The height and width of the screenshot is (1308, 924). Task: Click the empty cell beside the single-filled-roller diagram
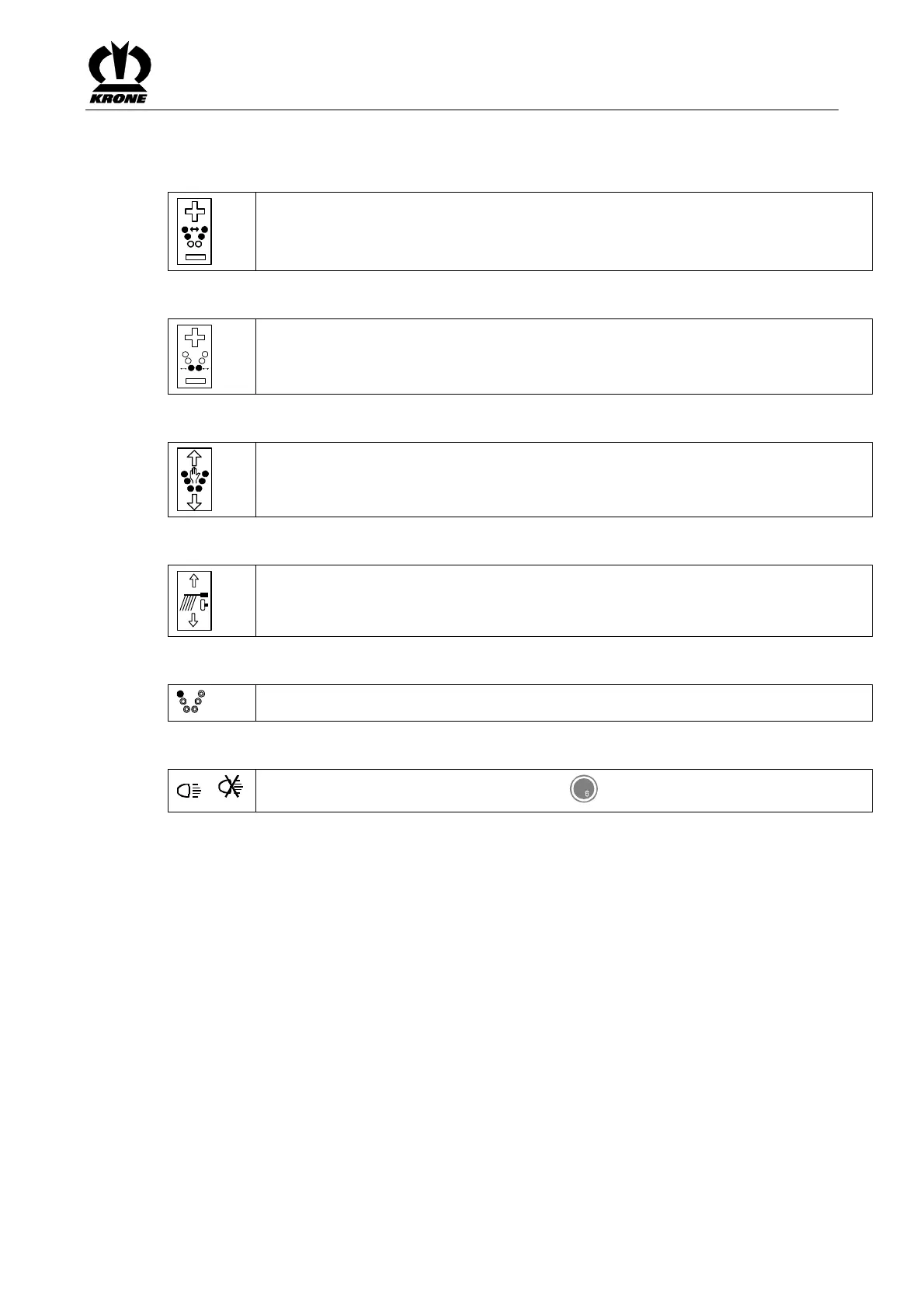(564, 703)
